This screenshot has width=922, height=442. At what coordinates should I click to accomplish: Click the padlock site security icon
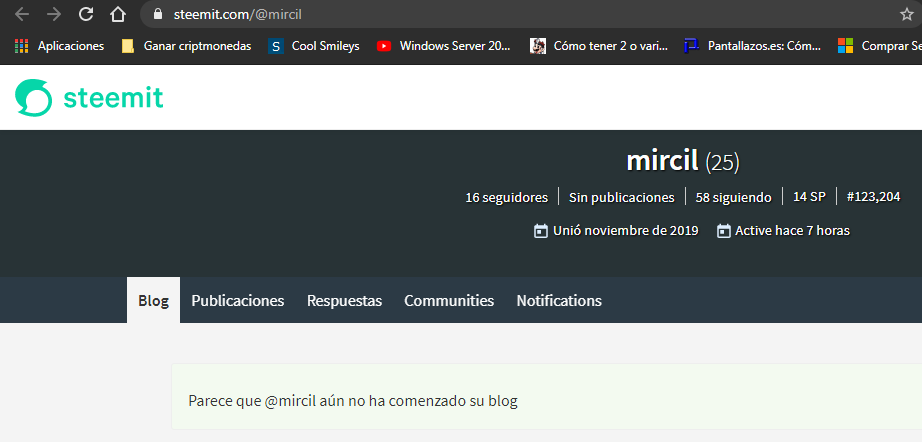157,14
